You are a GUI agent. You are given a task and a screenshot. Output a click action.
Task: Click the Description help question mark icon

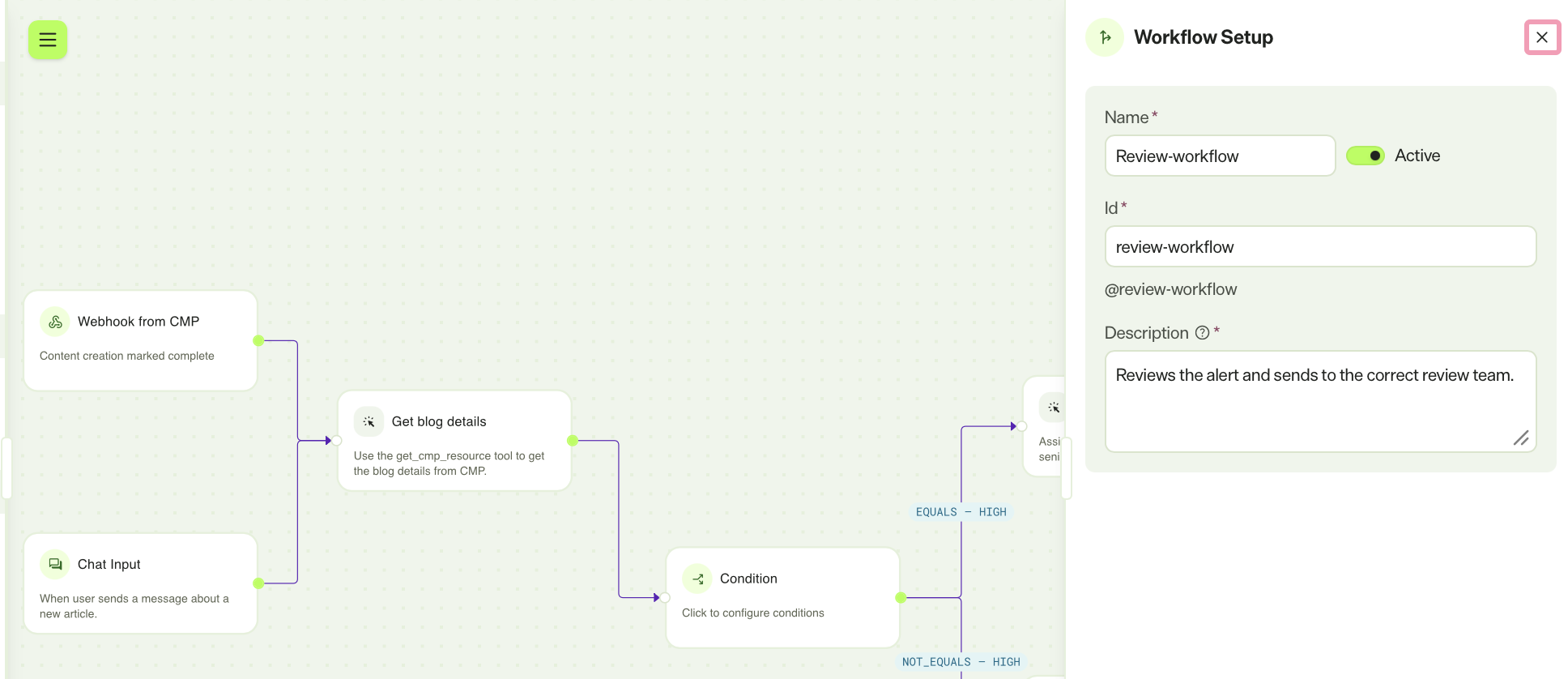(1203, 333)
